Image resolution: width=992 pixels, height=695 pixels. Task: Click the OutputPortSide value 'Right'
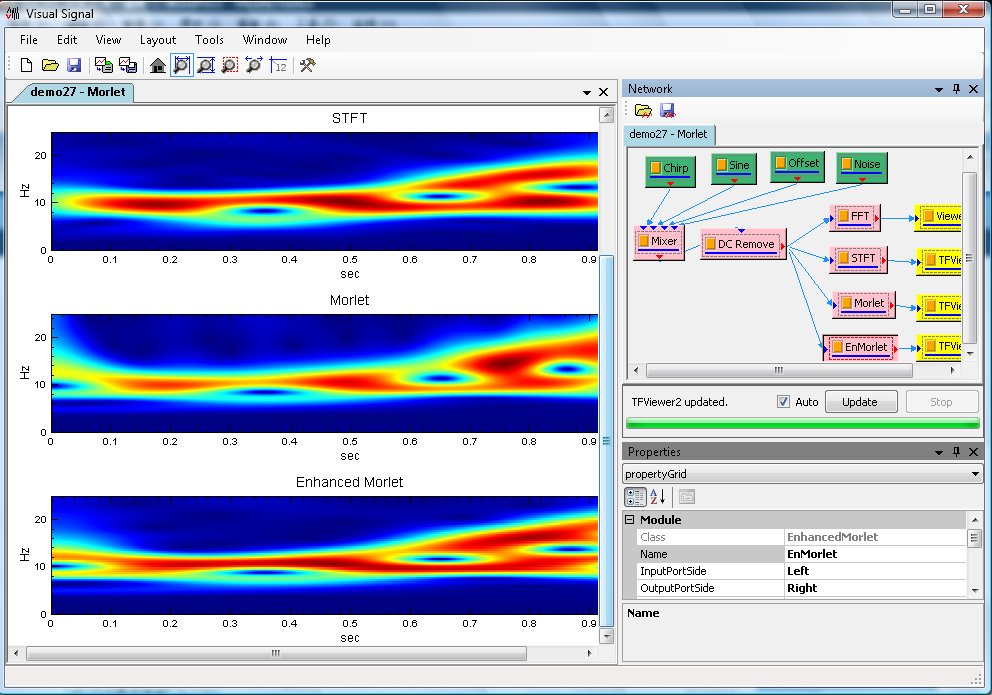tap(874, 588)
